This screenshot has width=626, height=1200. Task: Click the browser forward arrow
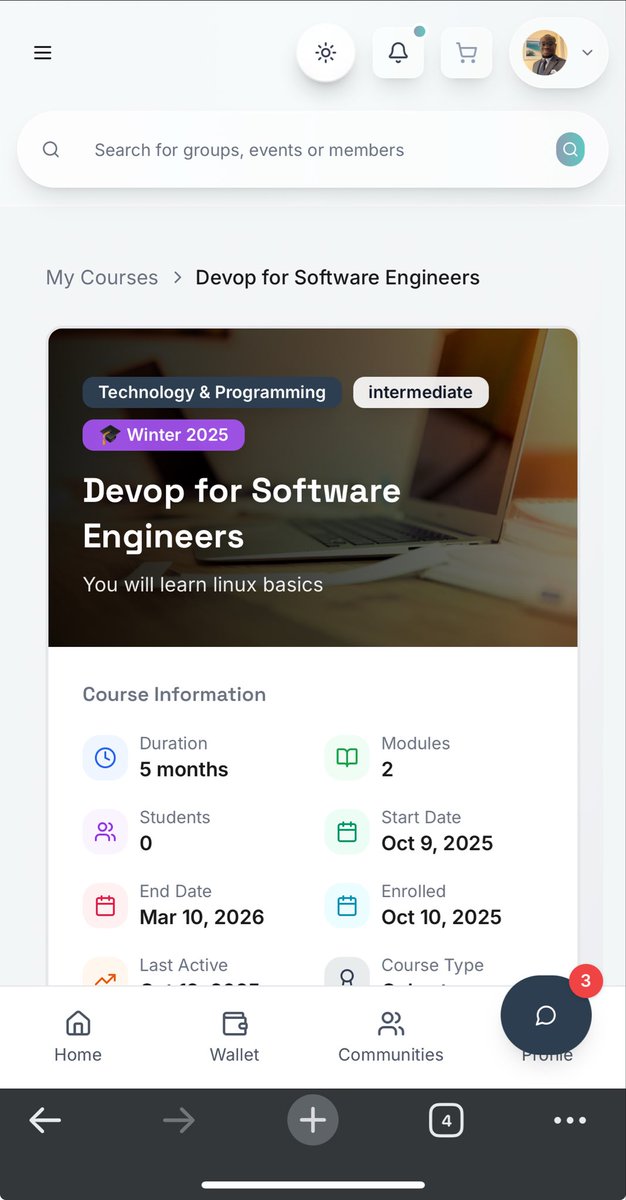click(179, 1121)
